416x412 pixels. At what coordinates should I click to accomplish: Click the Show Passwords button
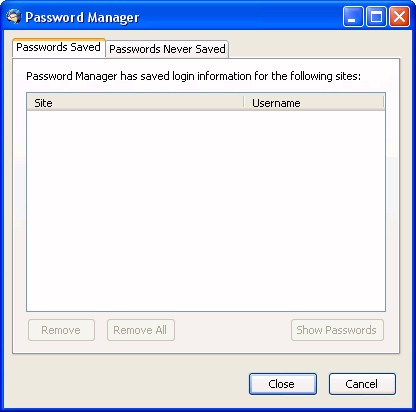coord(337,330)
